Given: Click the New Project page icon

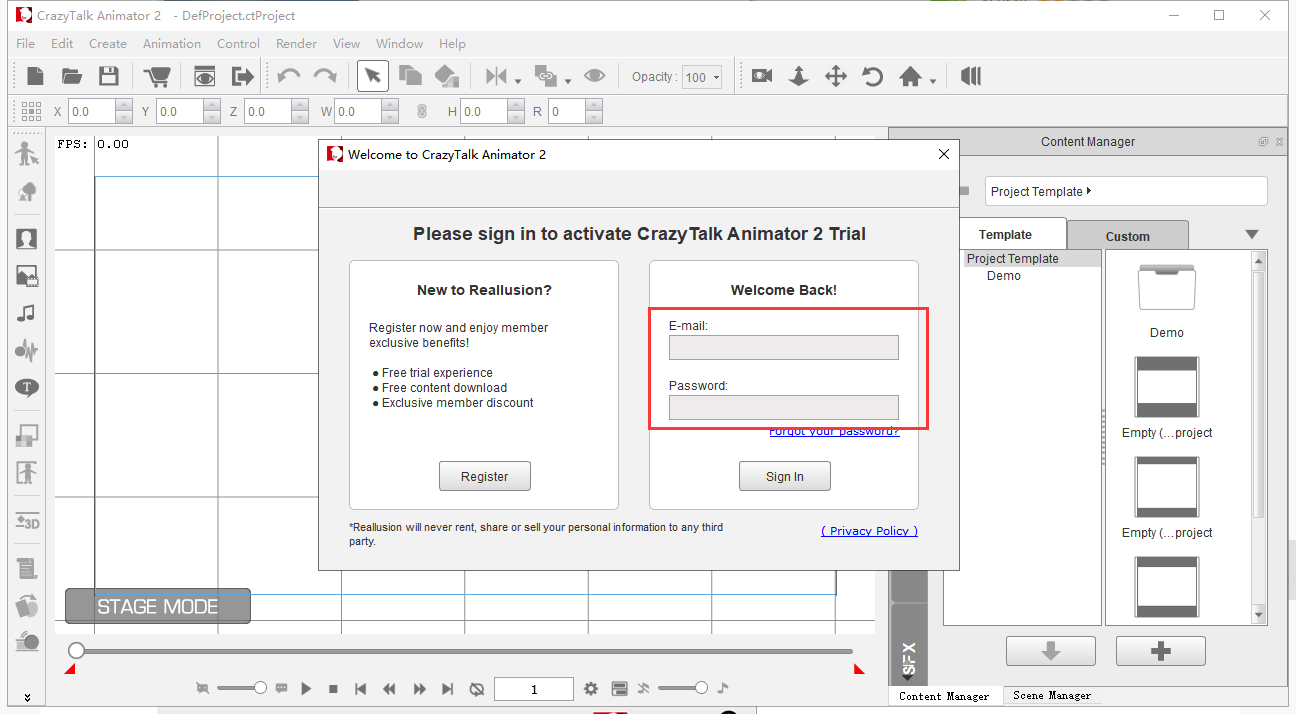Looking at the screenshot, I should [35, 76].
